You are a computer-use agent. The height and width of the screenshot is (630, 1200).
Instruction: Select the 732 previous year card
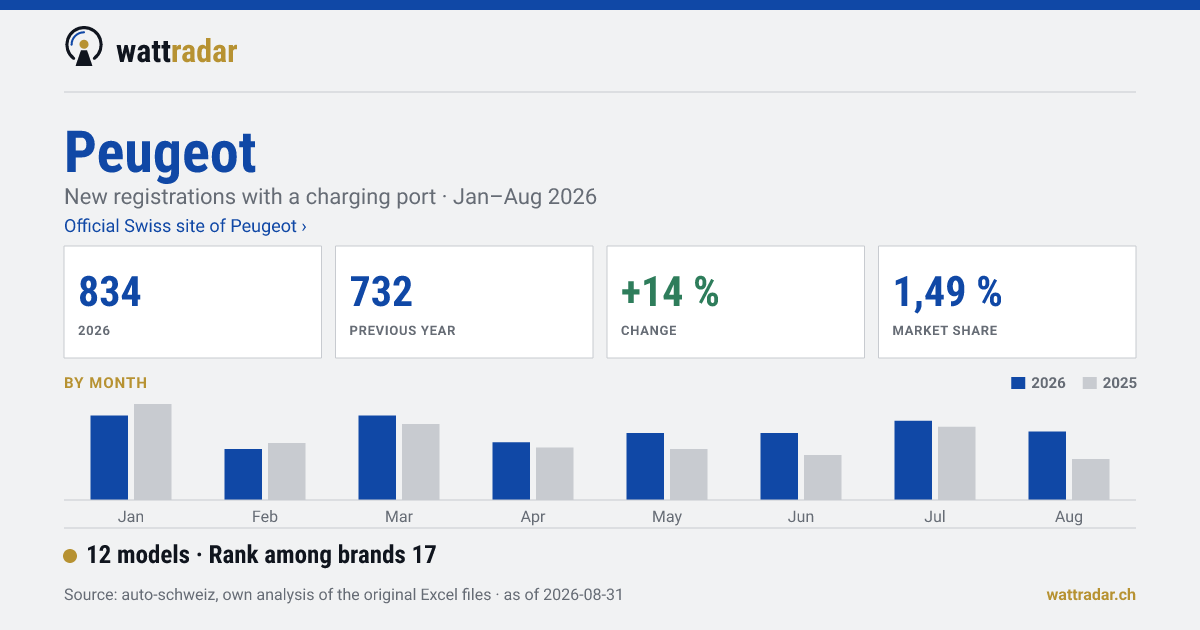pos(464,302)
